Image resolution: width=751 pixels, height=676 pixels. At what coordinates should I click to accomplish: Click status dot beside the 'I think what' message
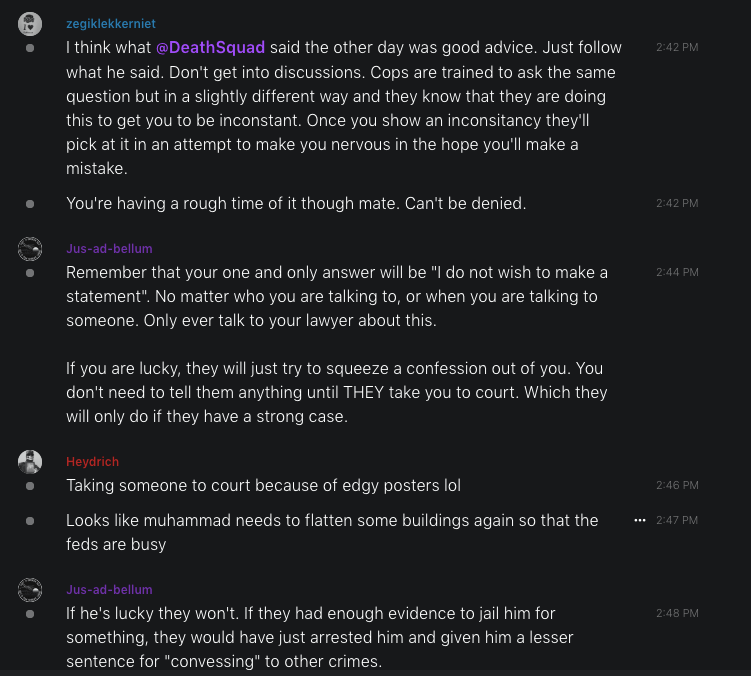pos(30,48)
